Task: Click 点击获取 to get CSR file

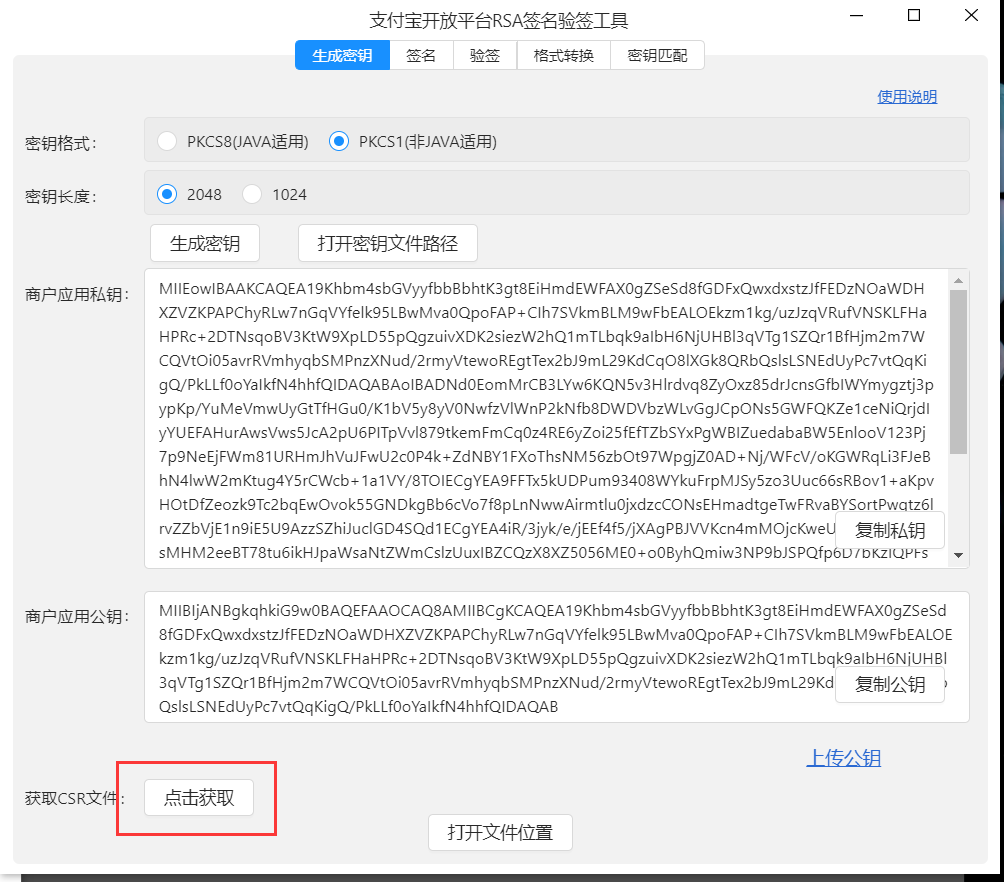Action: [x=199, y=797]
